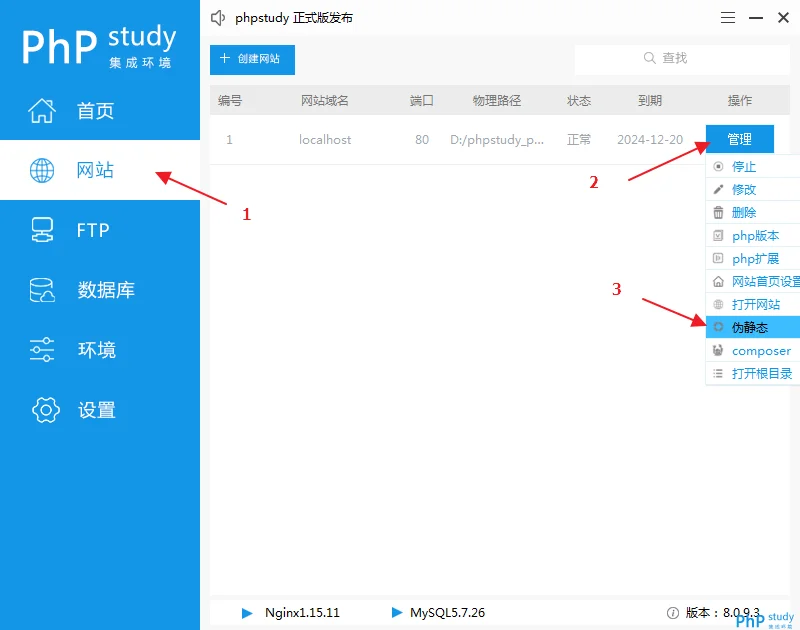The width and height of the screenshot is (800, 630).
Task: Click the house icon beside 网站首页设置
Action: tap(718, 281)
